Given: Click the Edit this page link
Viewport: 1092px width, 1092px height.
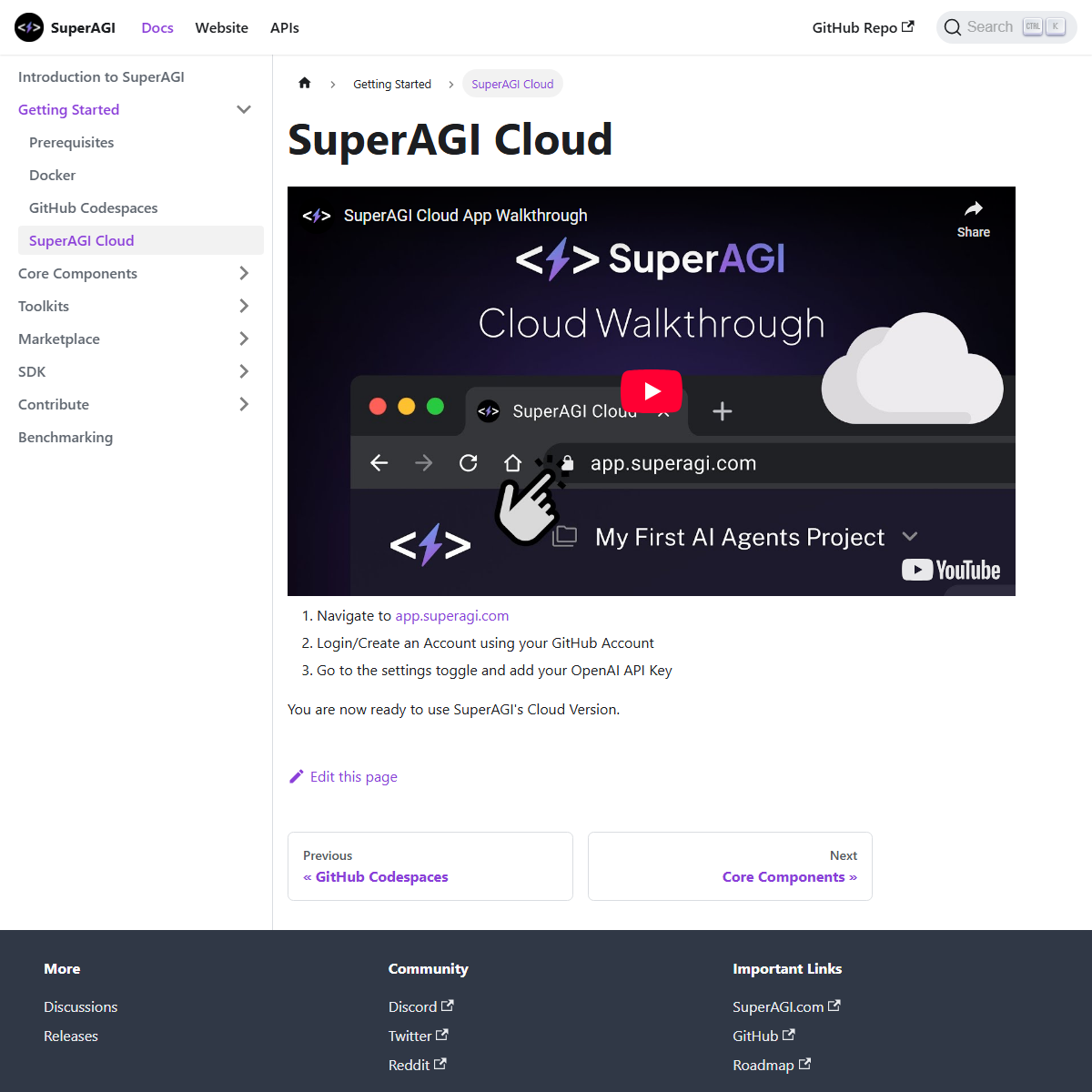Looking at the screenshot, I should pyautogui.click(x=343, y=776).
